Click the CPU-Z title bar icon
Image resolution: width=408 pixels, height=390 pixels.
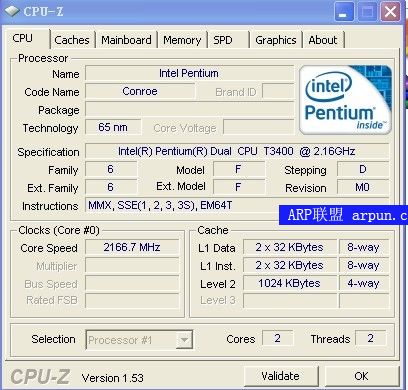(x=12, y=12)
